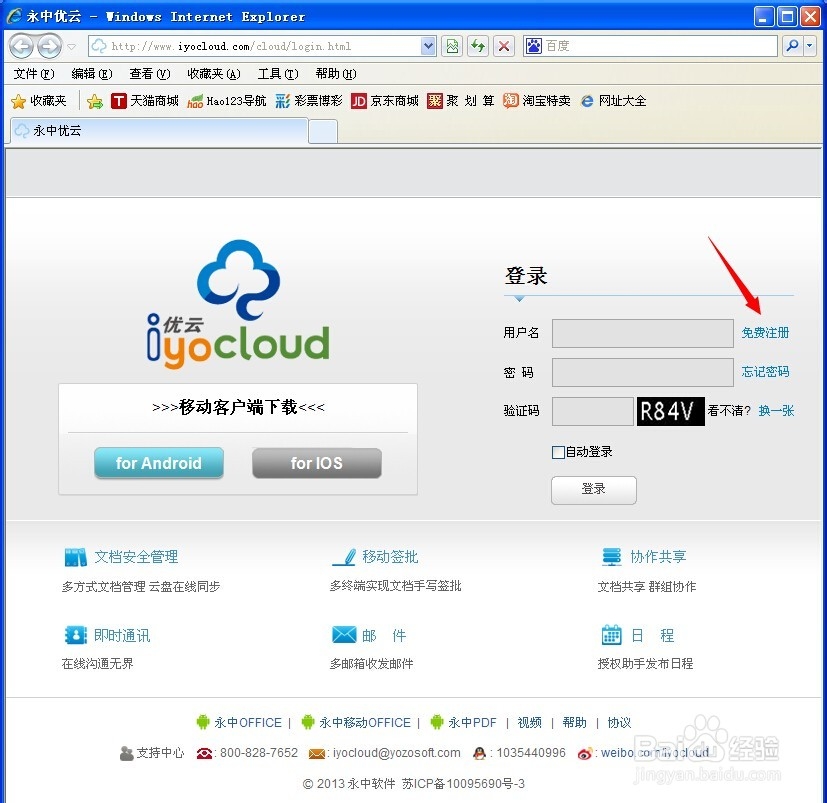Open the 淘宝特卖 bookmark
This screenshot has height=803, width=827.
pos(536,101)
